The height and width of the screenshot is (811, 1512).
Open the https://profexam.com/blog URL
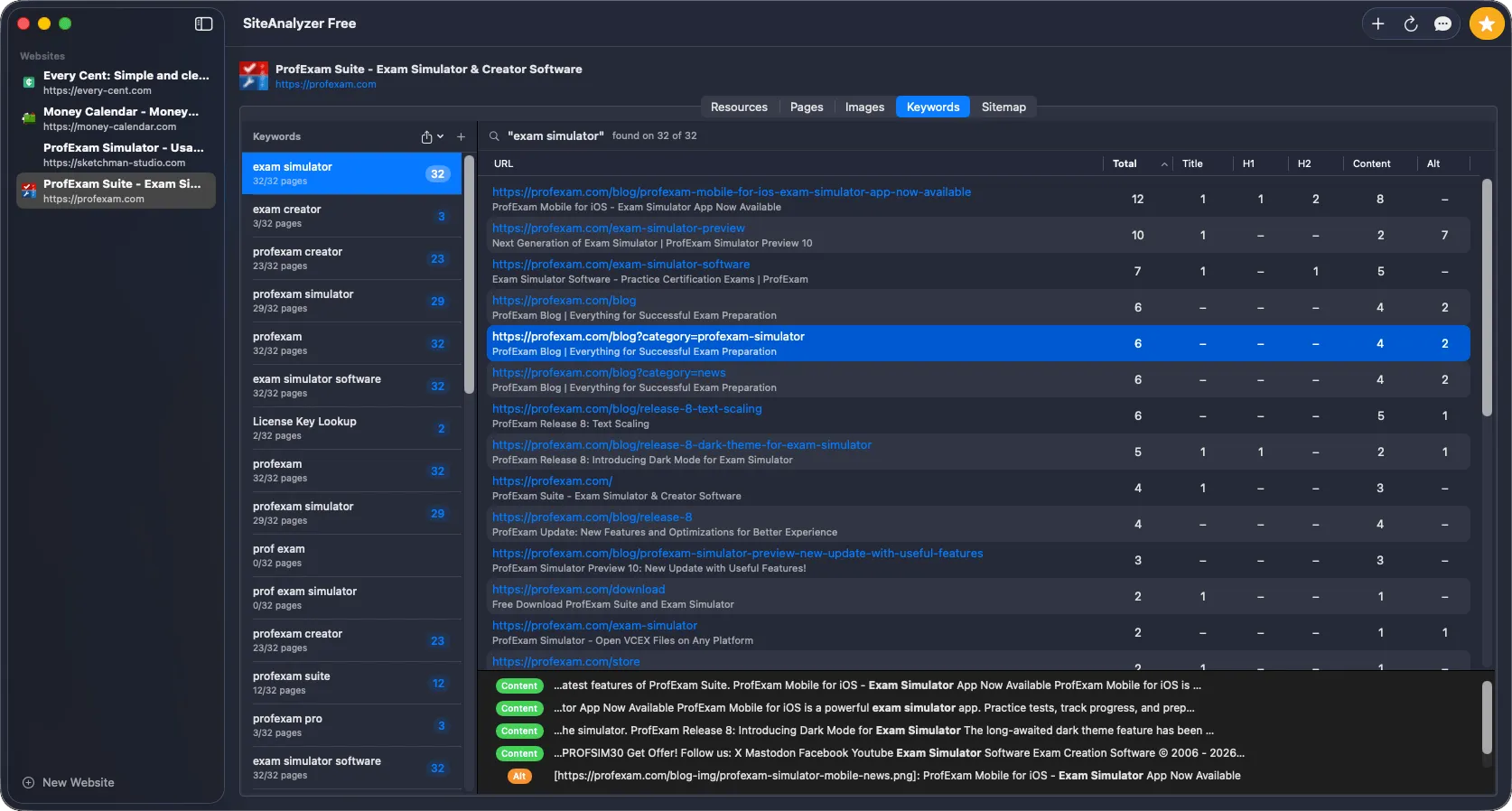[x=564, y=300]
